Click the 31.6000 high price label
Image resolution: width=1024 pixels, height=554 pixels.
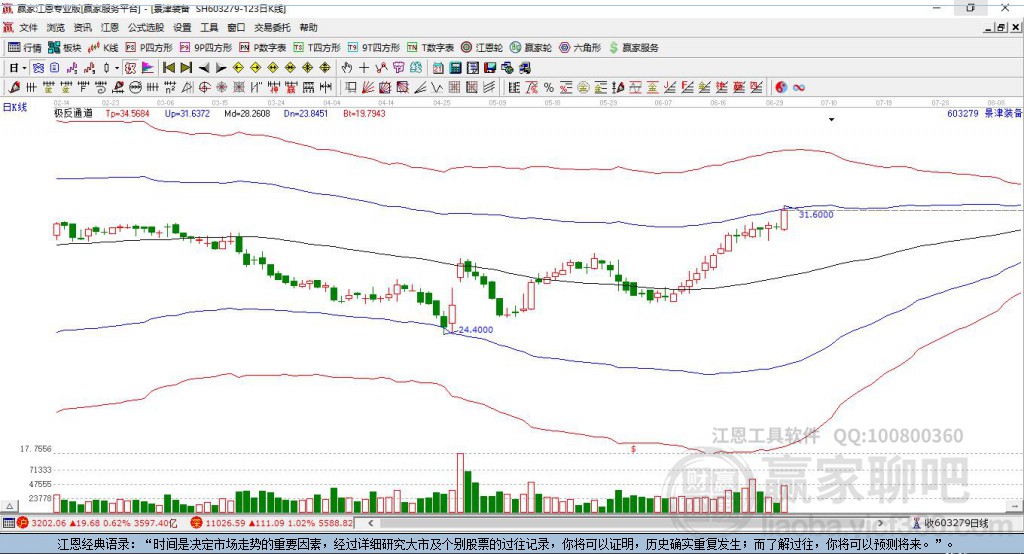[x=816, y=214]
